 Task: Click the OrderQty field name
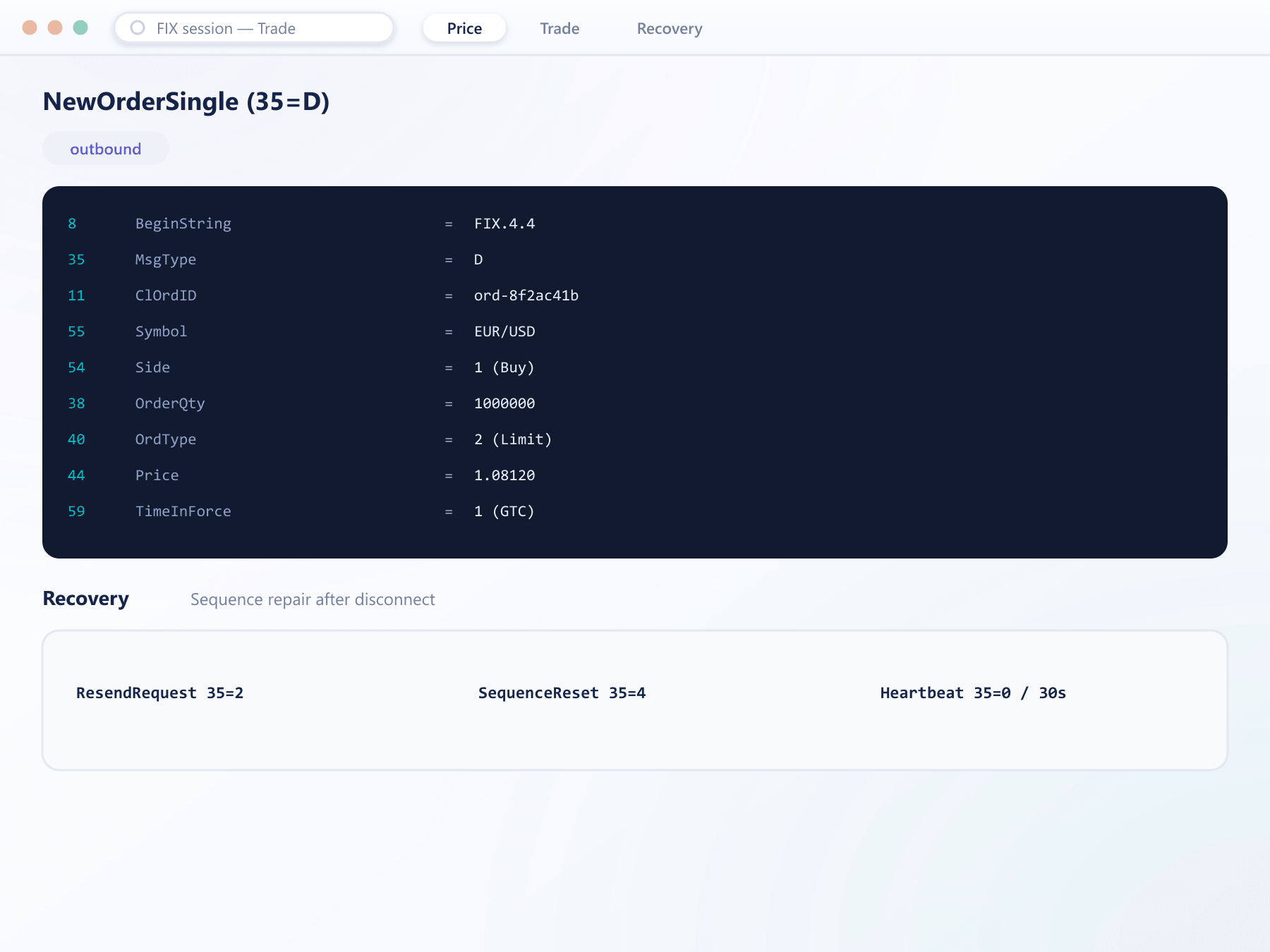click(x=170, y=403)
